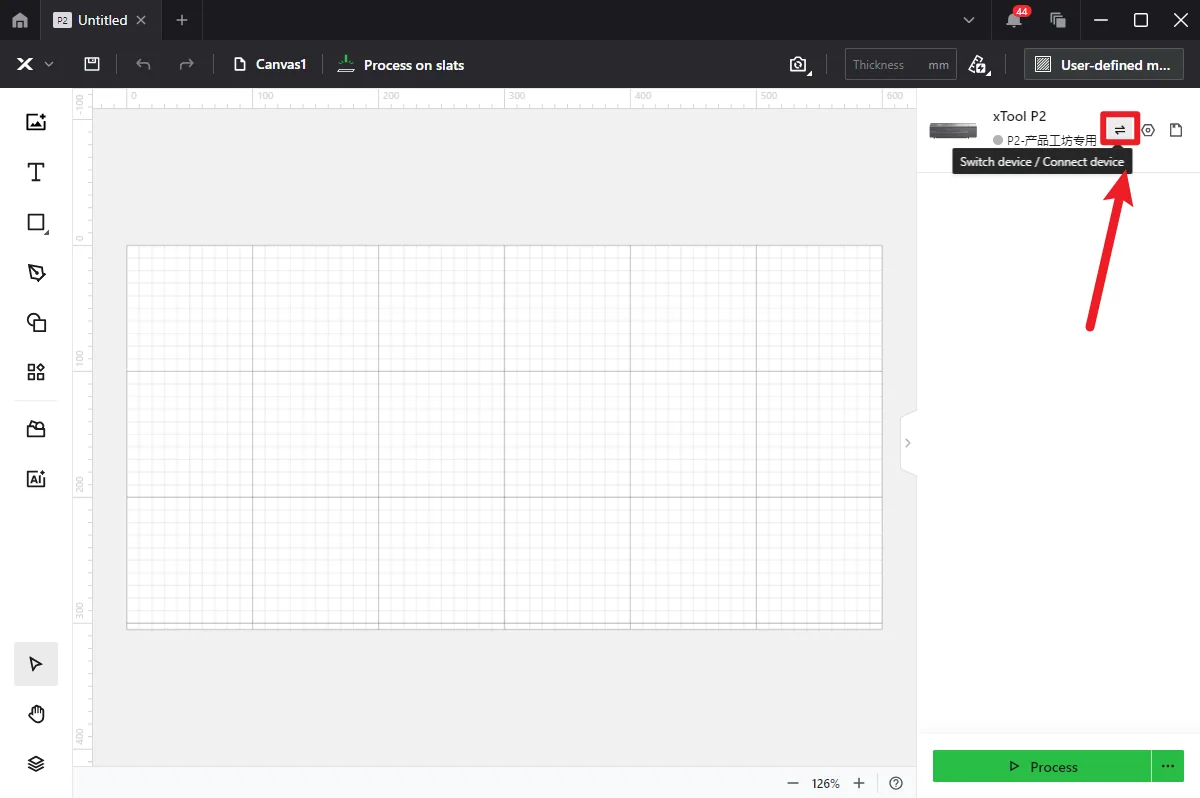1200x798 pixels.
Task: Zoom out the canvas with minus
Action: click(x=793, y=783)
